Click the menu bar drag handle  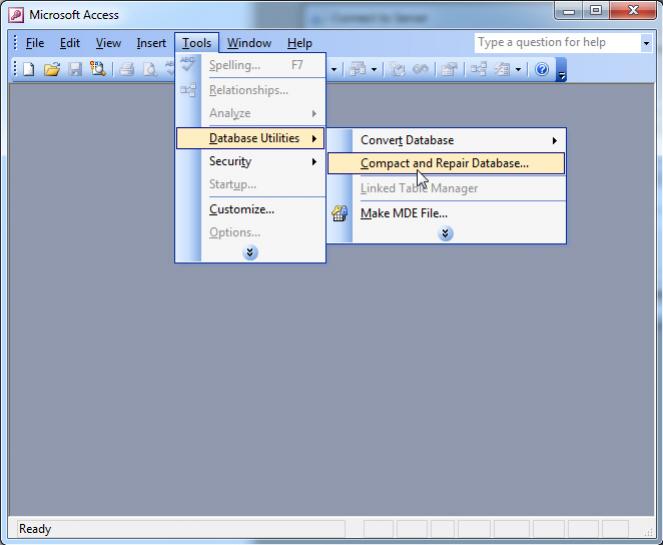point(15,43)
